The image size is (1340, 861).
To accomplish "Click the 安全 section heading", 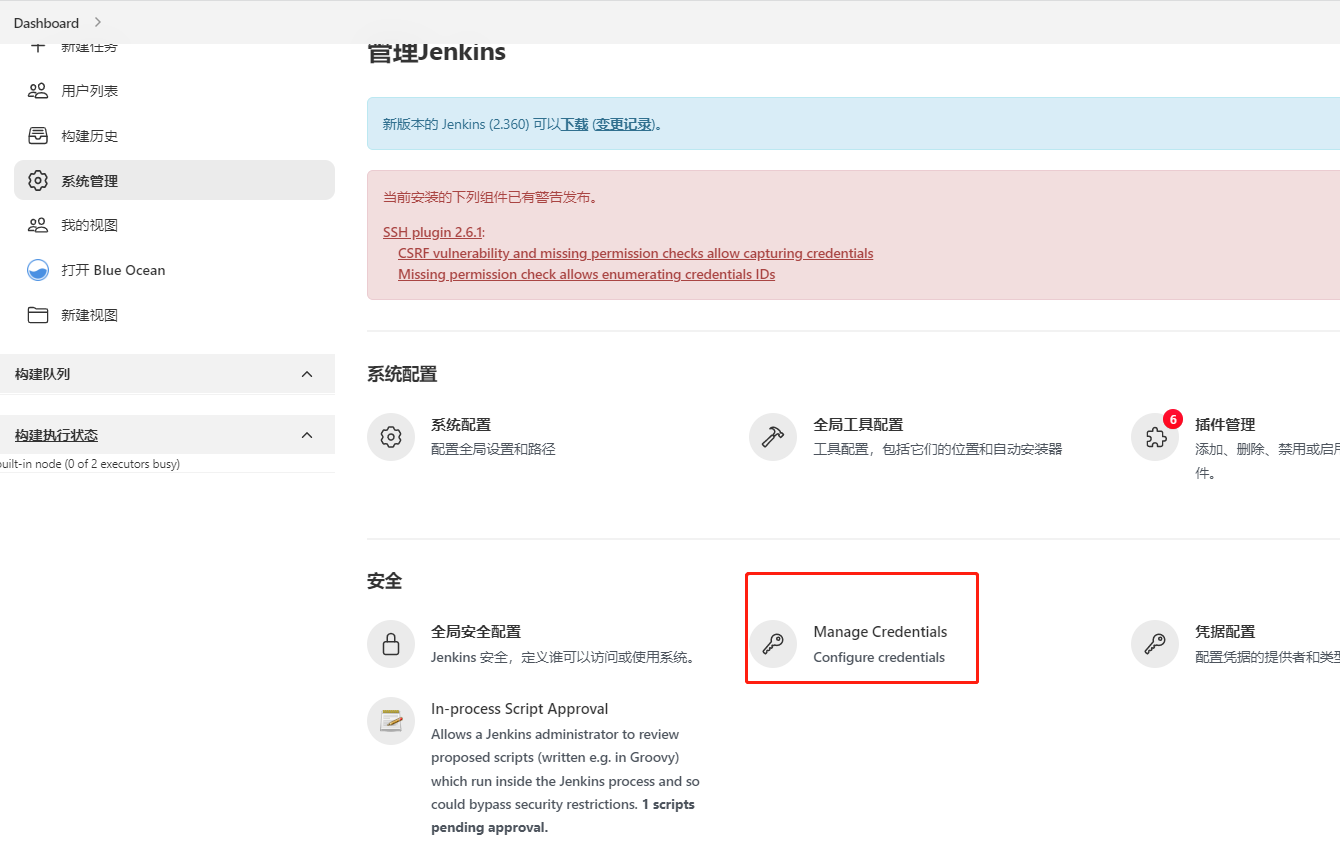I will point(384,581).
